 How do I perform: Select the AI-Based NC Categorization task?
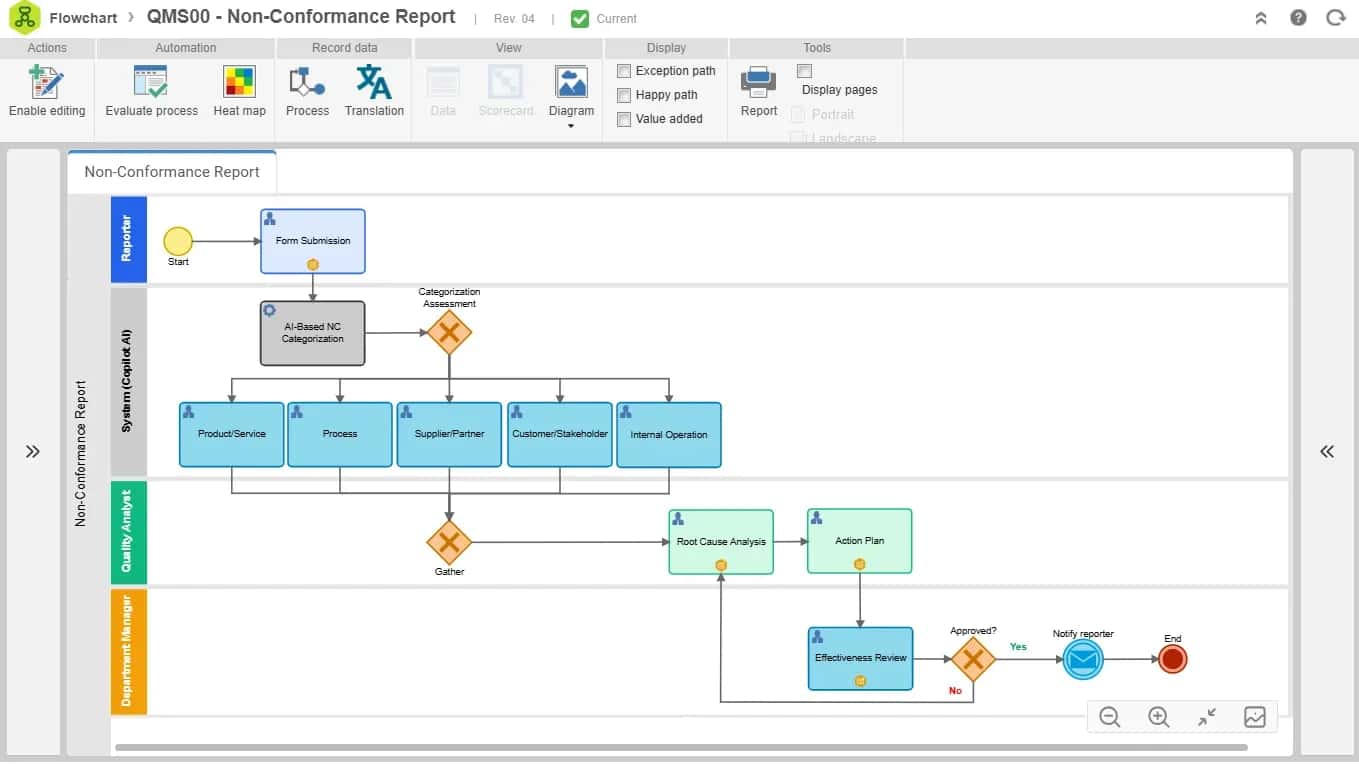pyautogui.click(x=313, y=333)
